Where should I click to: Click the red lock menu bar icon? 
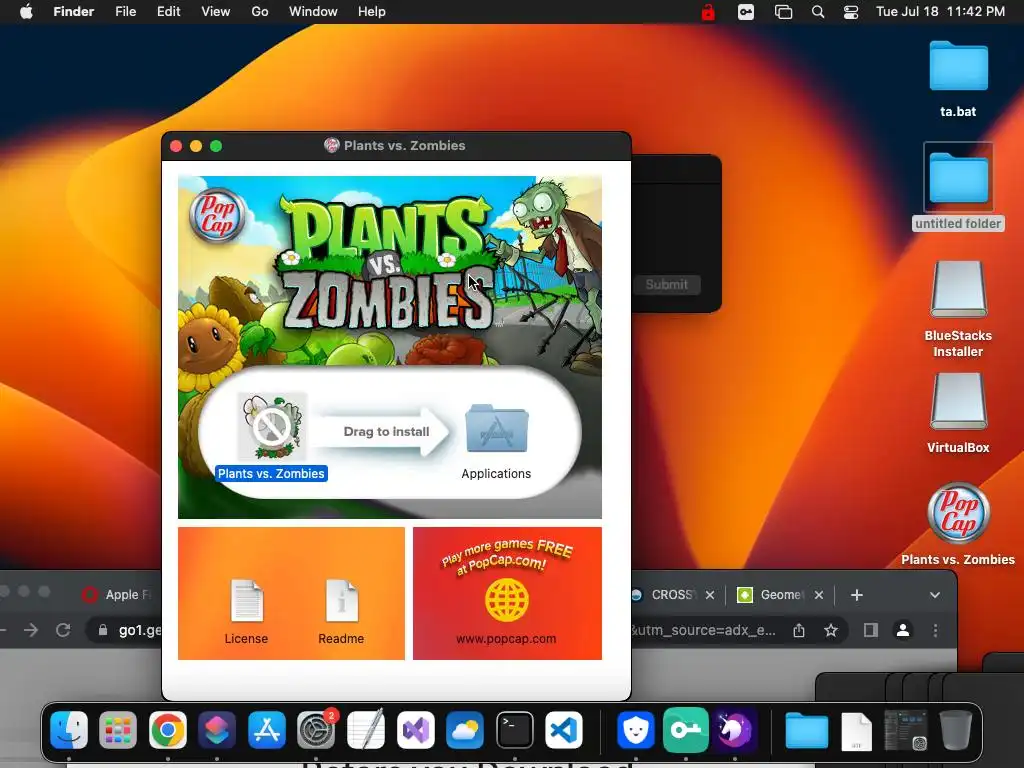708,12
